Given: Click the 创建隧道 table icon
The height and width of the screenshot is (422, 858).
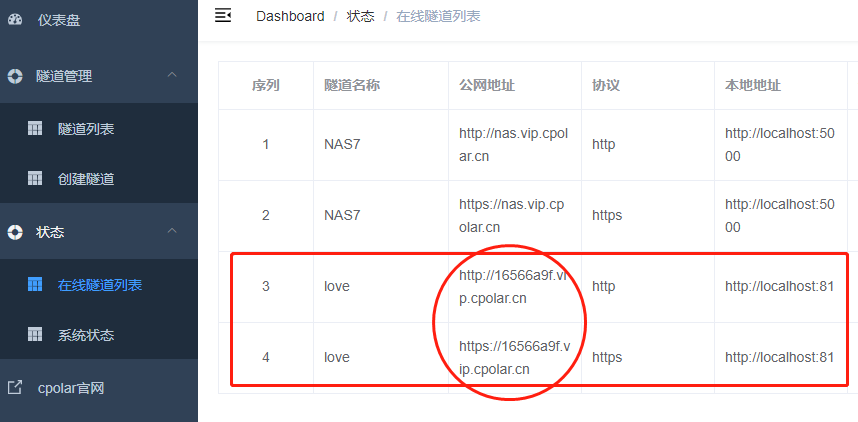Looking at the screenshot, I should 35,178.
